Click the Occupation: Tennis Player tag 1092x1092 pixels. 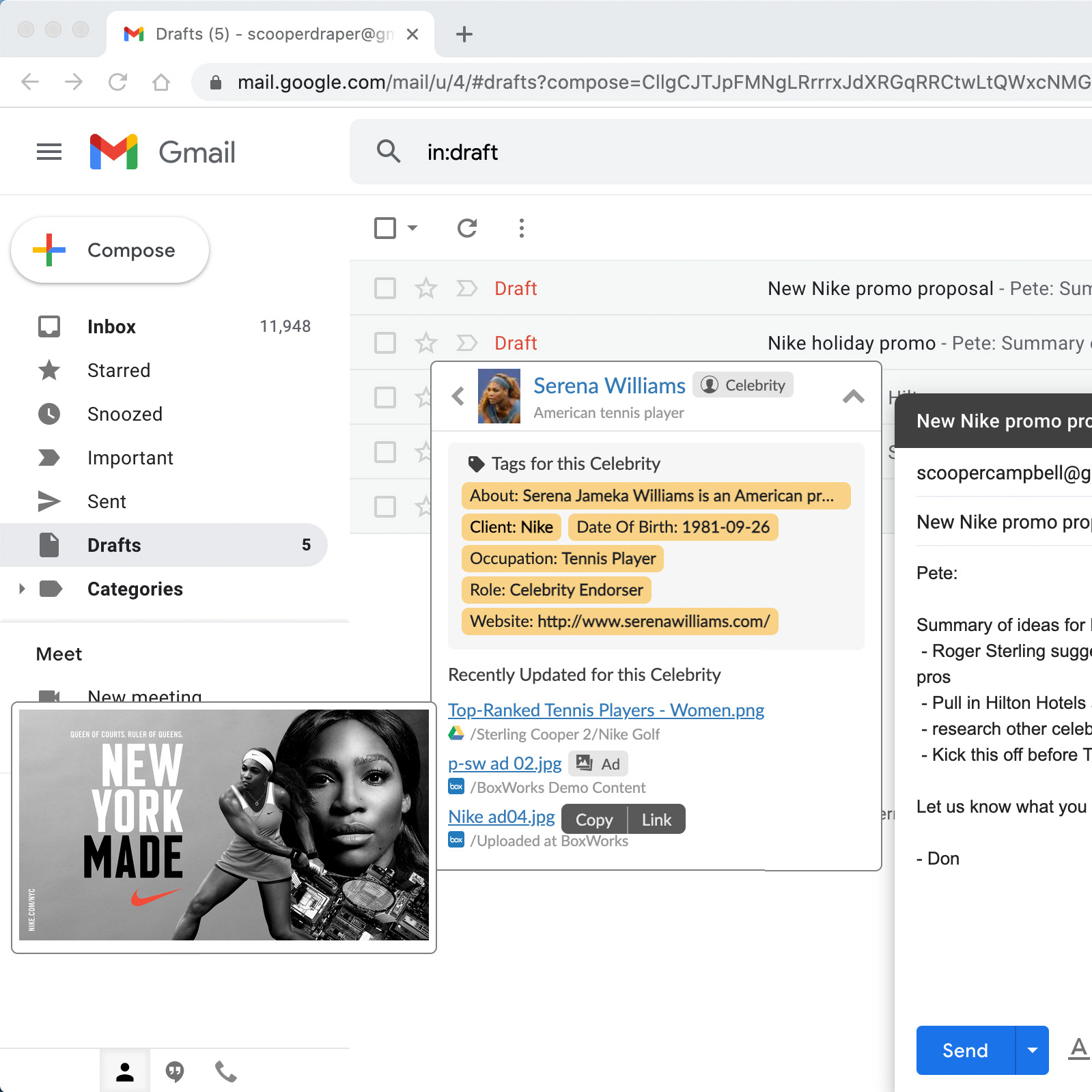pos(563,559)
